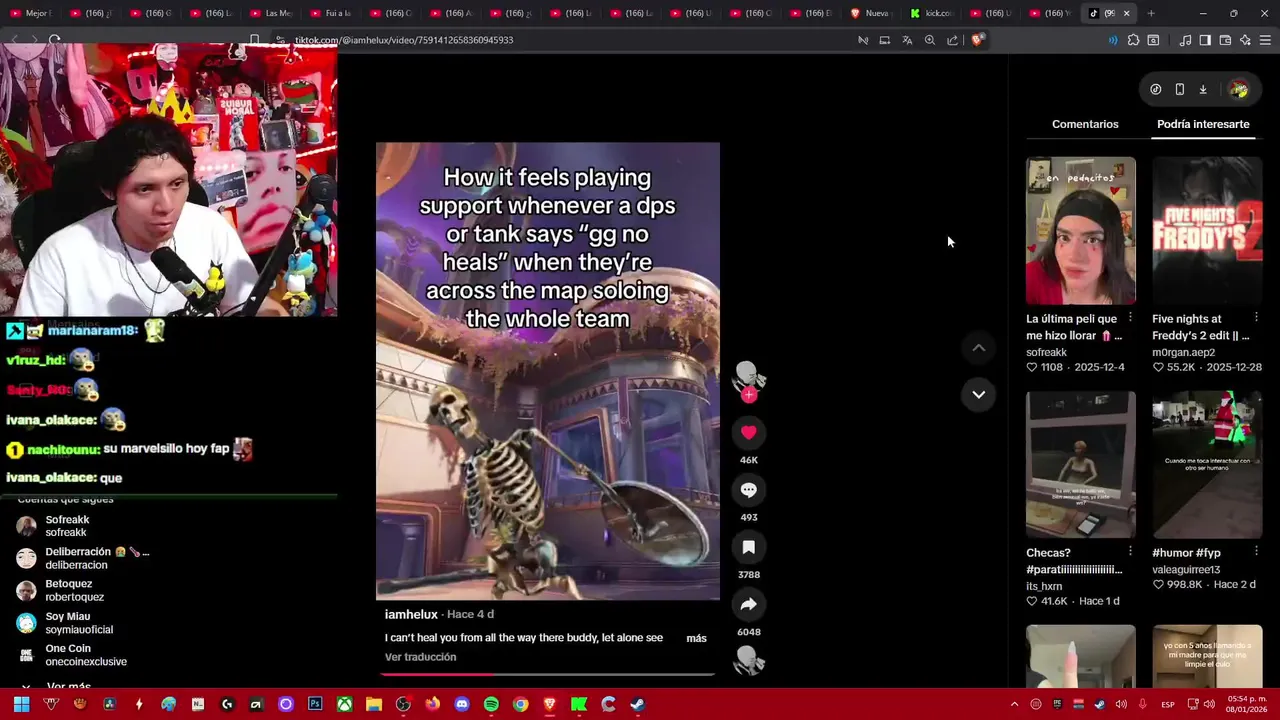Go to the previous video with up arrow
This screenshot has height=720, width=1280.
979,348
